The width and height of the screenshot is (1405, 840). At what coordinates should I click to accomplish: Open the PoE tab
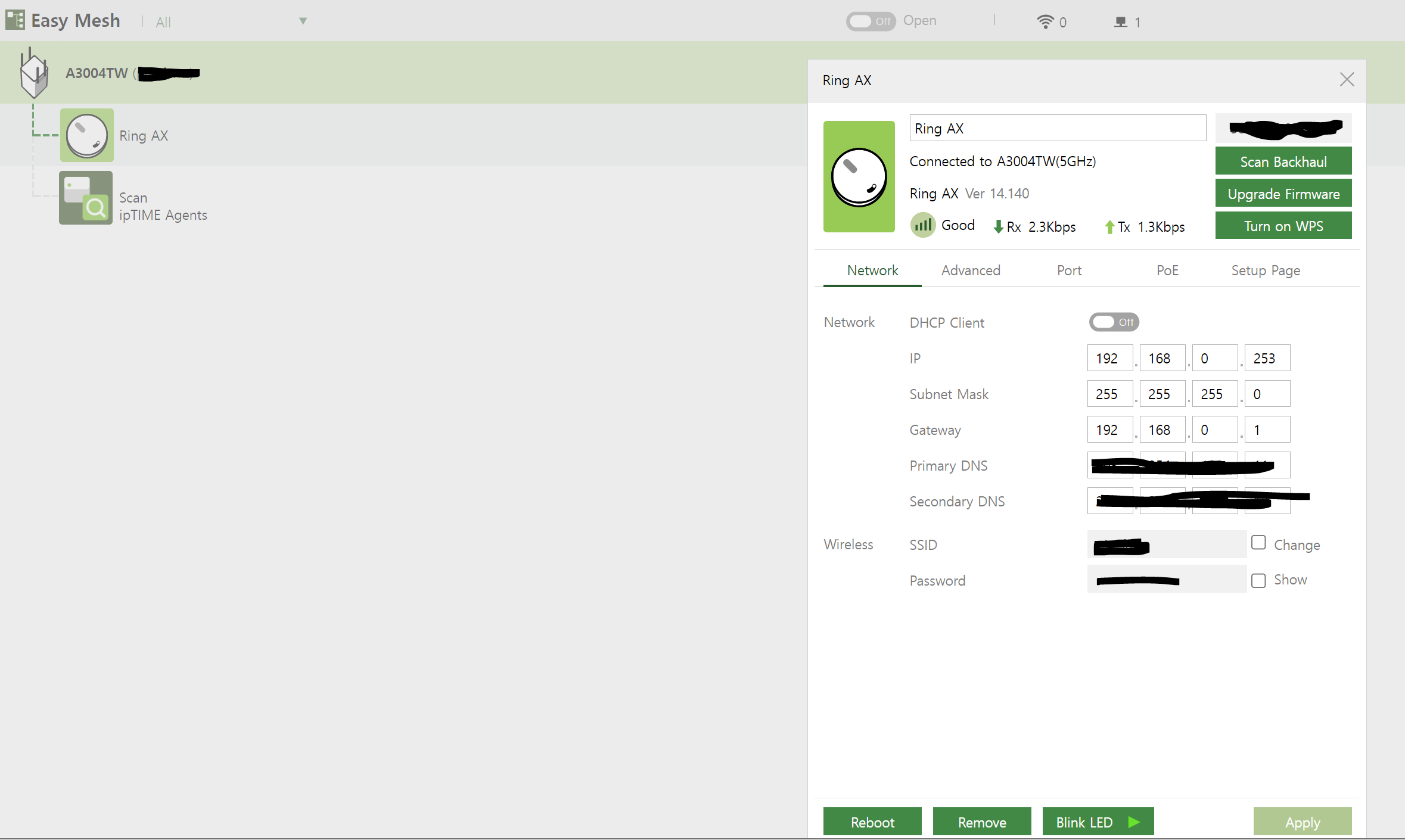tap(1167, 270)
